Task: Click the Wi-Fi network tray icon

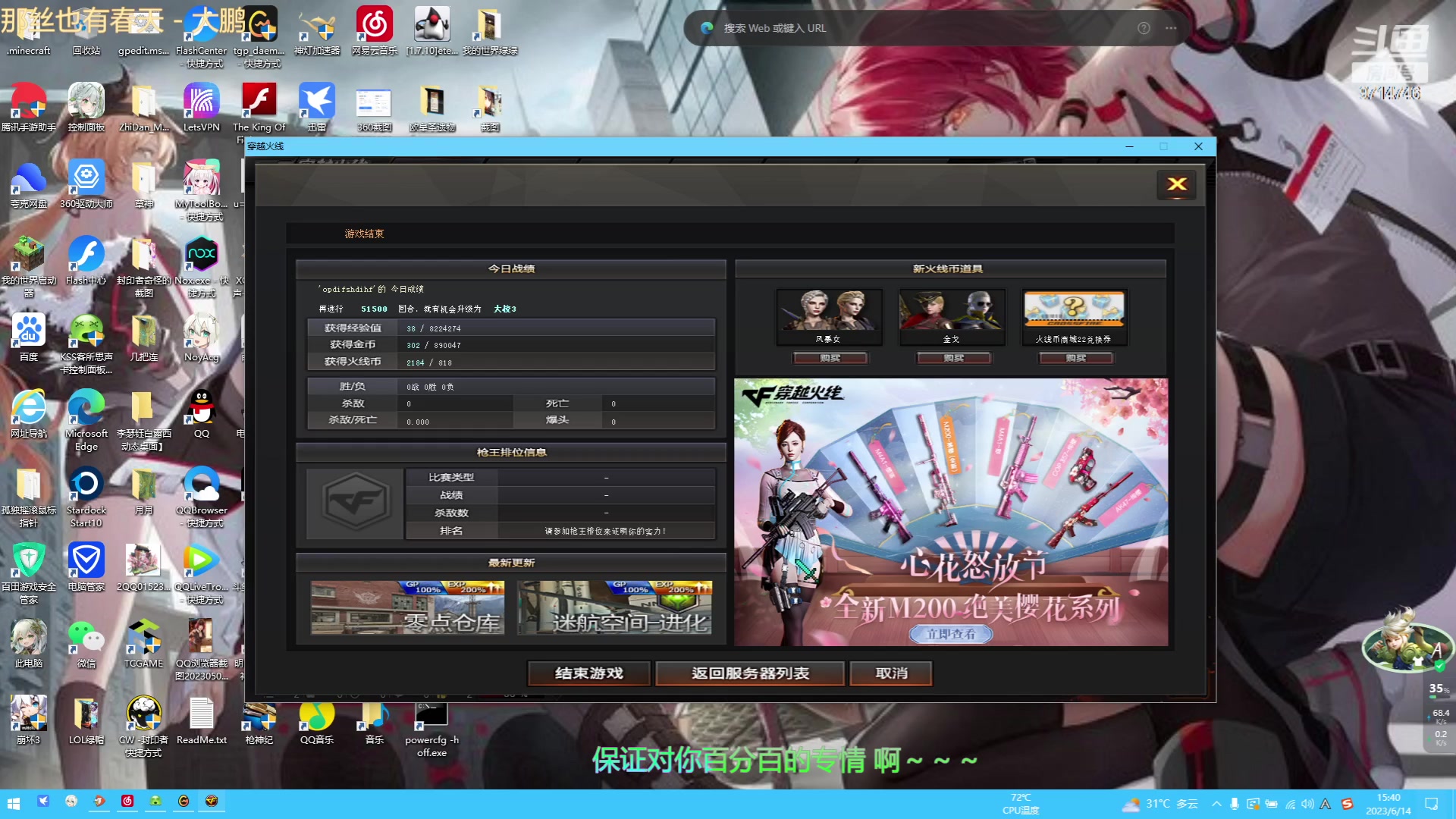Action: 1290,804
